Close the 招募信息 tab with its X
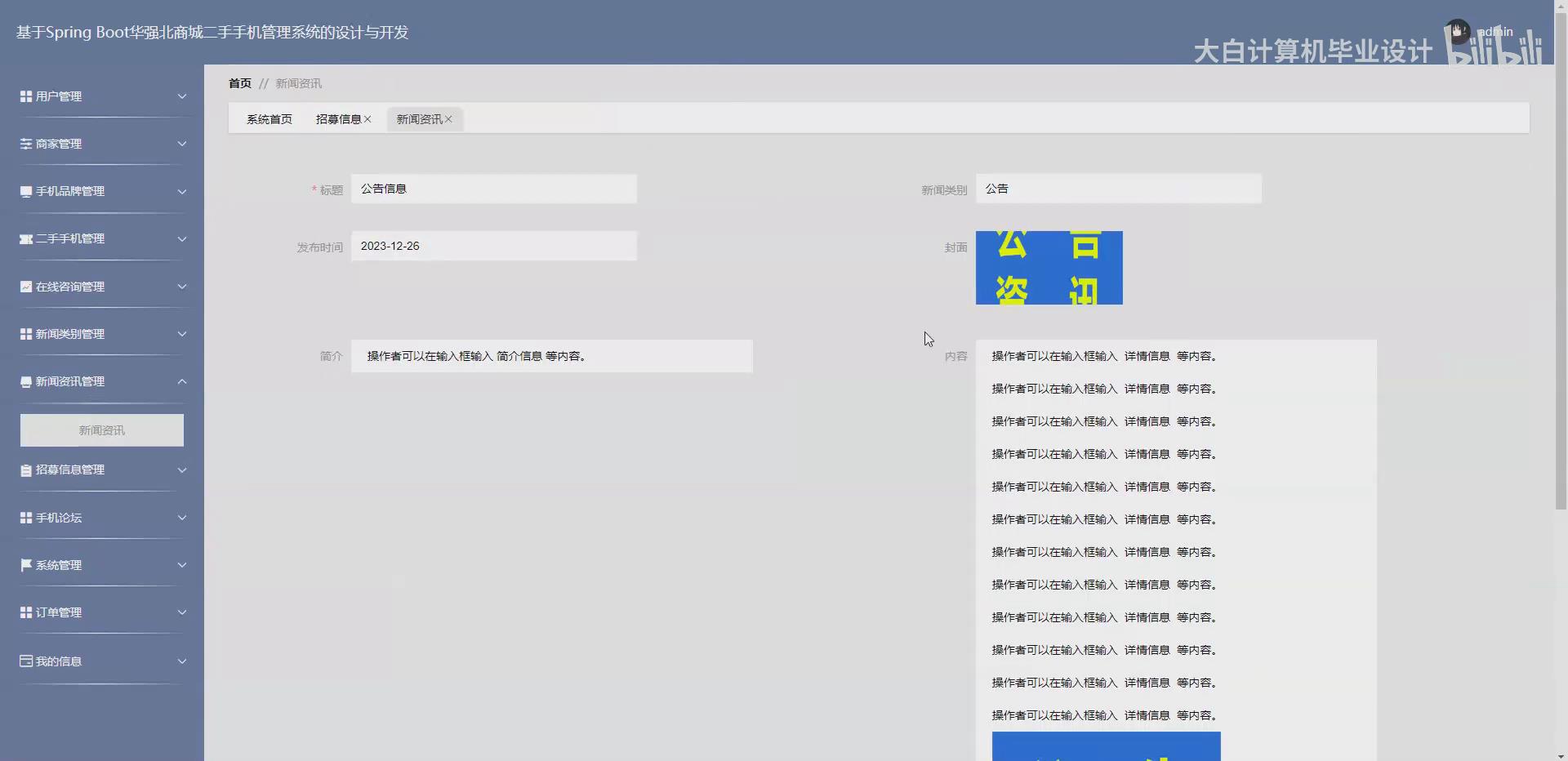This screenshot has width=1568, height=761. [x=367, y=119]
